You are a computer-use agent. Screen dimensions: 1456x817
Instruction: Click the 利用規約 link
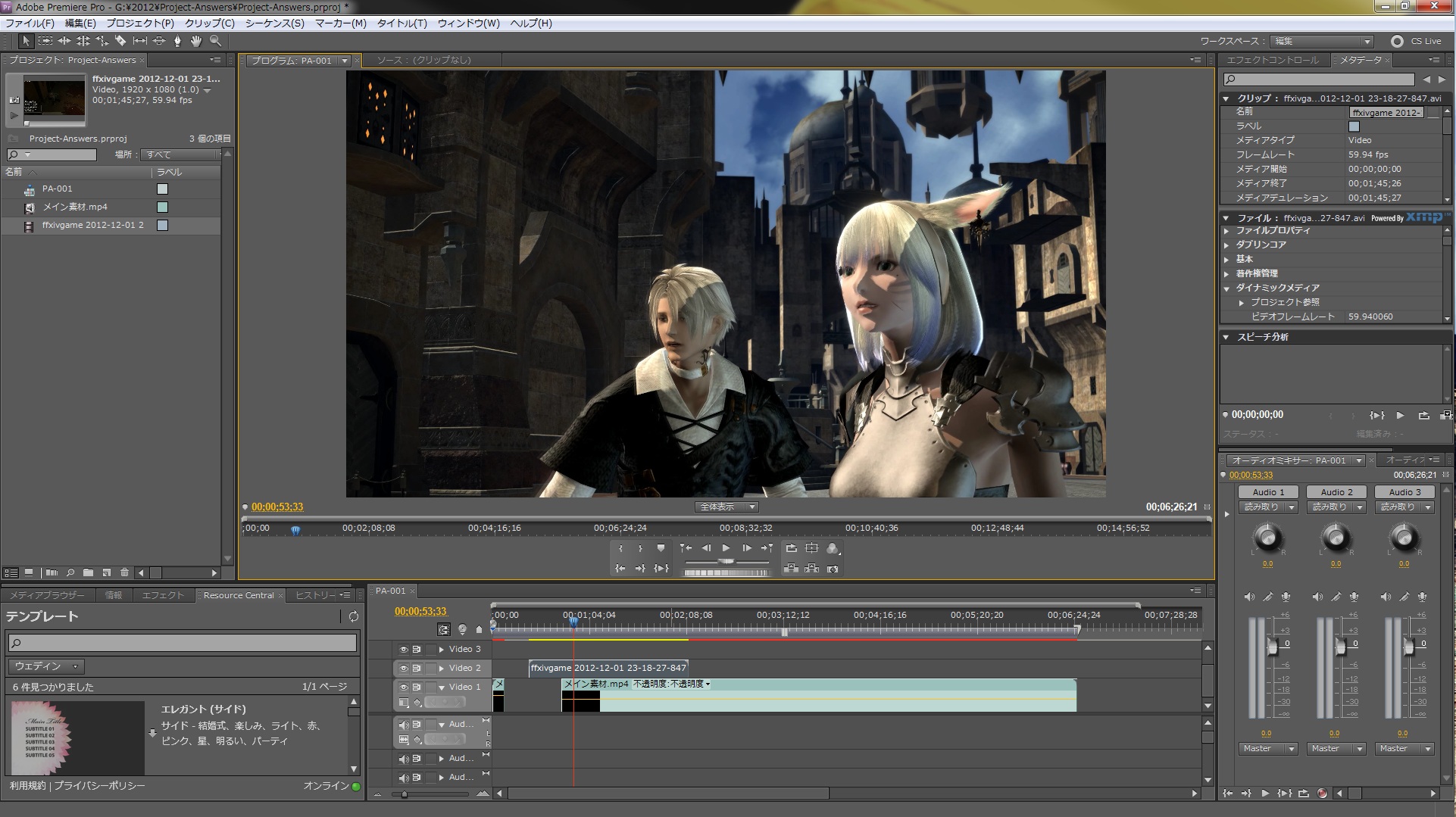[27, 786]
